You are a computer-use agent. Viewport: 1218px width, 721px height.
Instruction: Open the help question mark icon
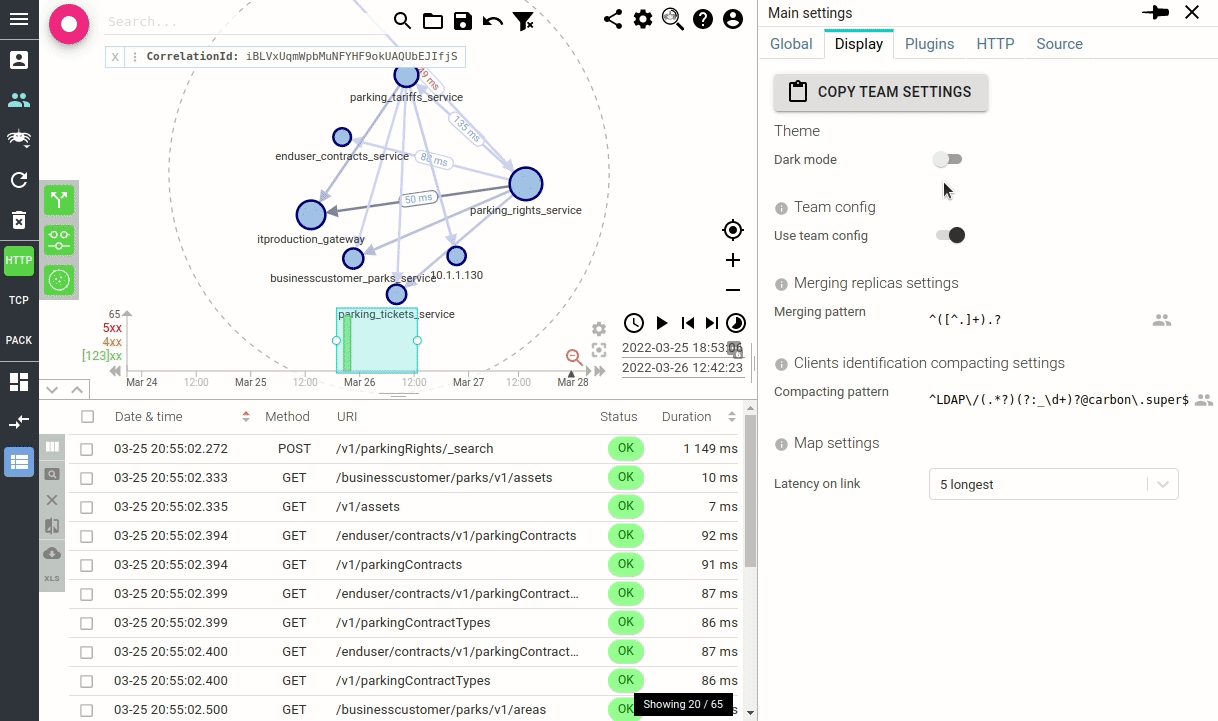703,20
